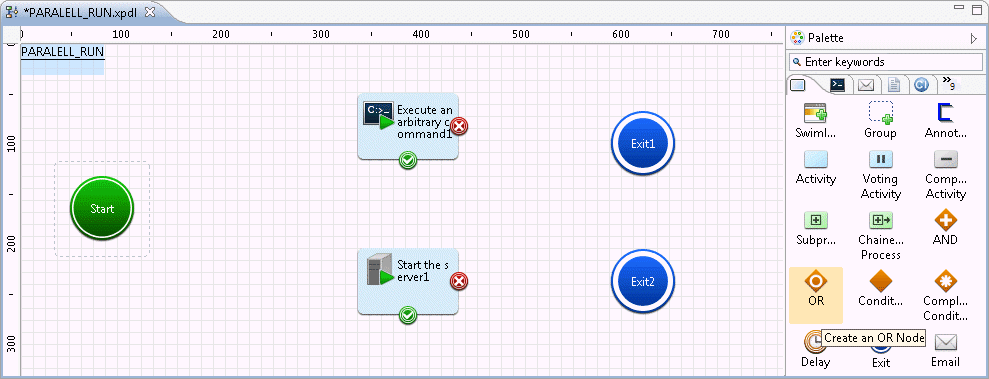Select the Compensation Activity tool
Viewport: 989px width, 379px height.
pos(945,175)
